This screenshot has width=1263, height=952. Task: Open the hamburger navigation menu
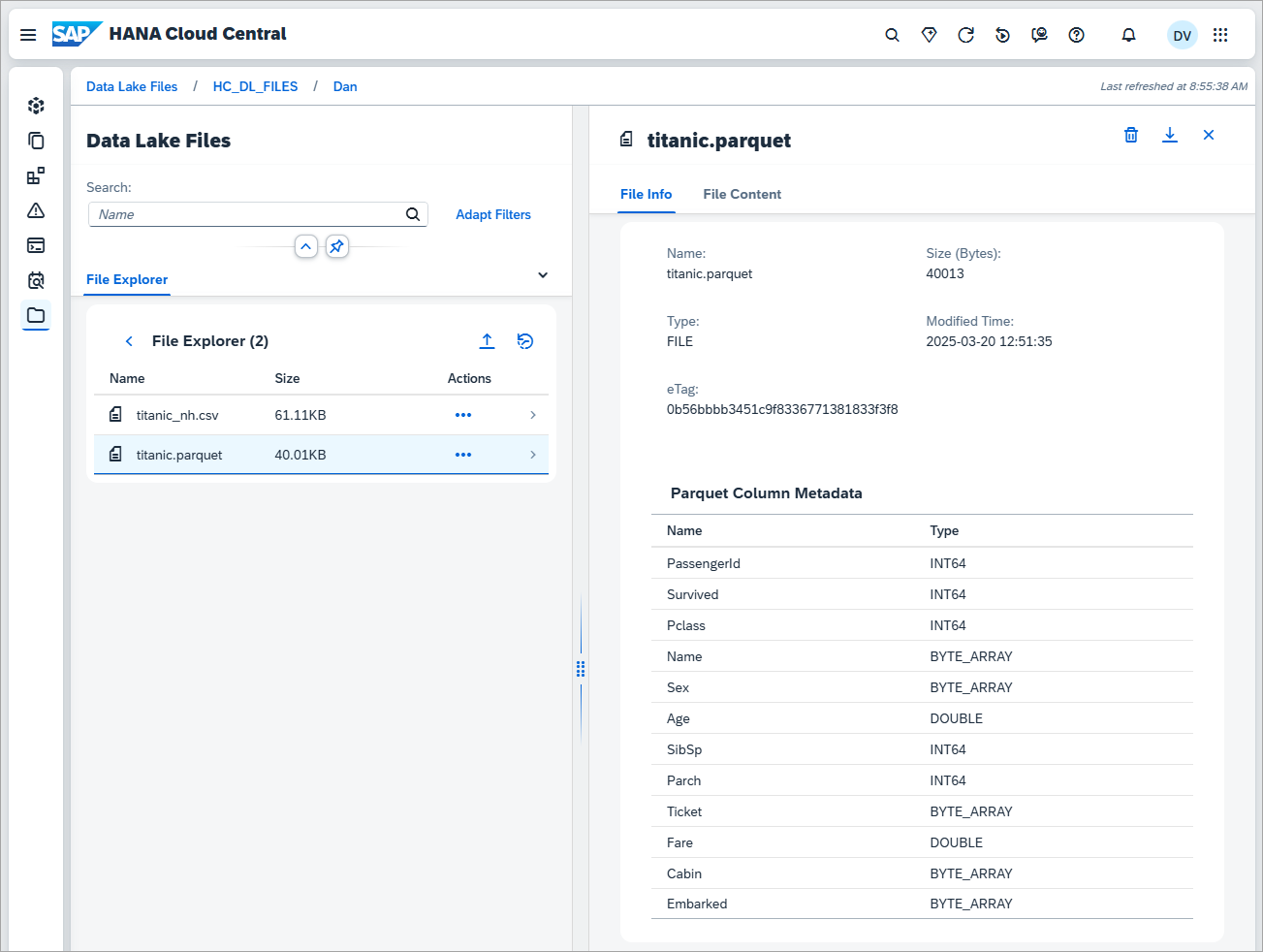pyautogui.click(x=28, y=35)
